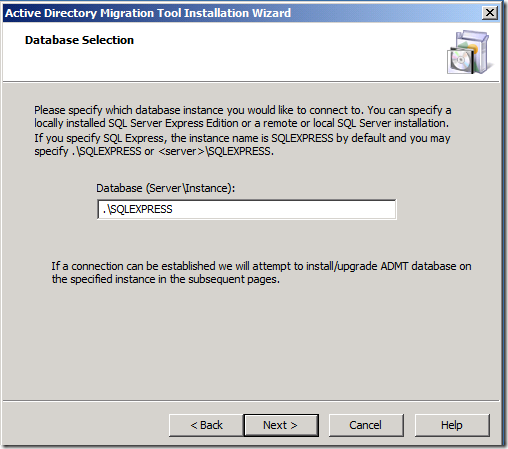The width and height of the screenshot is (508, 449).
Task: Click the 'Please specify which database instance' paragraph
Action: coord(243,117)
